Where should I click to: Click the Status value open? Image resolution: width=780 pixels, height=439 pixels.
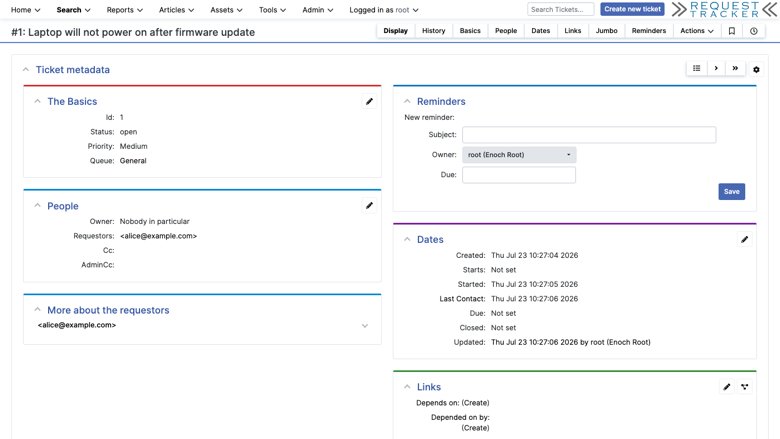[128, 132]
